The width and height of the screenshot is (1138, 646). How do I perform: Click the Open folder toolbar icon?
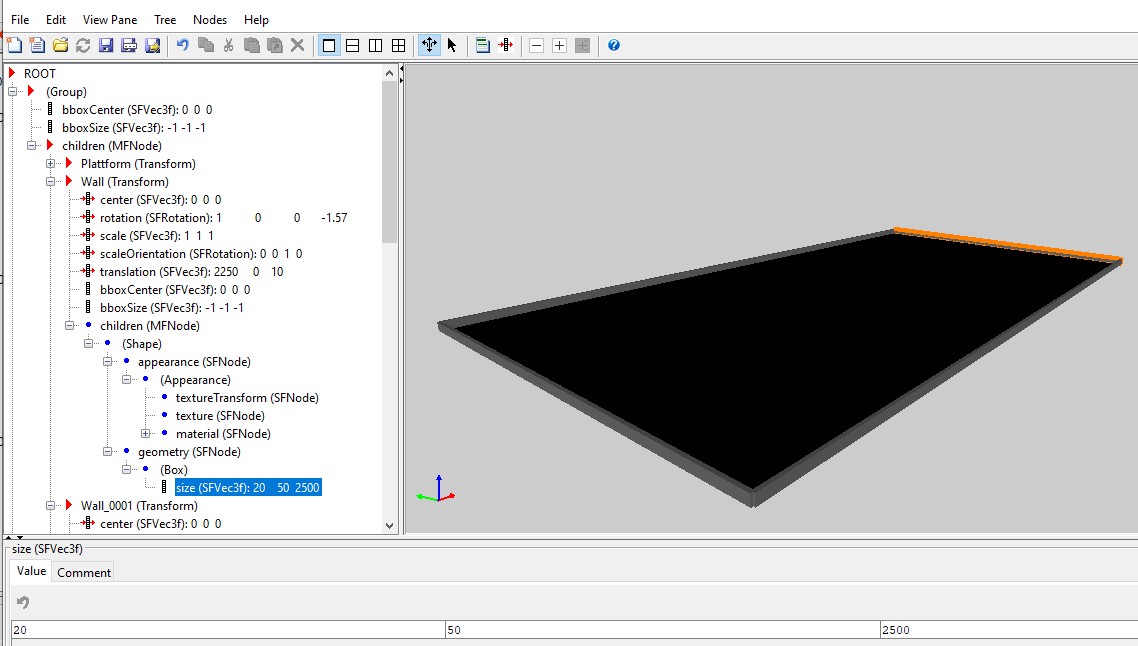pos(60,45)
